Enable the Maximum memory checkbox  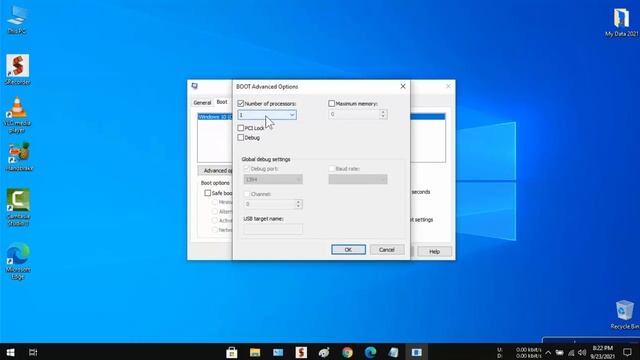pyautogui.click(x=331, y=104)
